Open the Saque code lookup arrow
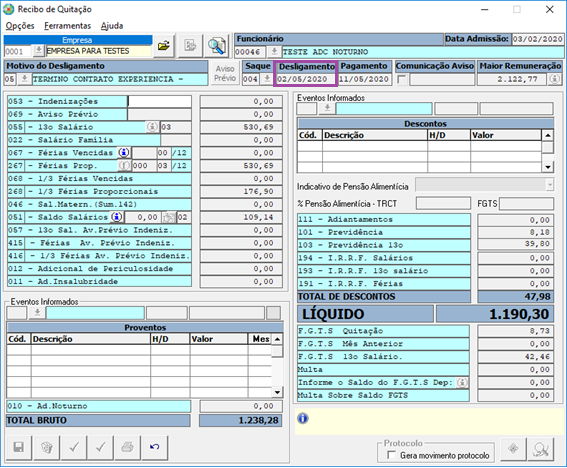 267,78
